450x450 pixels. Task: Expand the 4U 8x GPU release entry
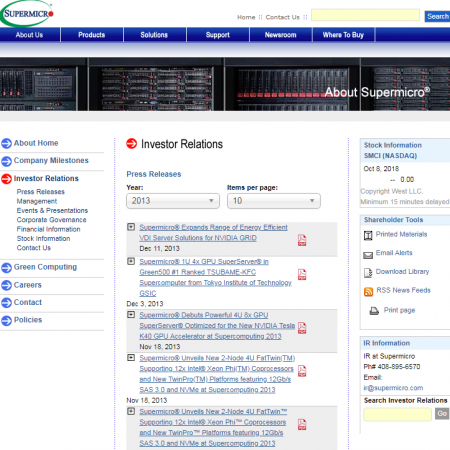(x=131, y=314)
